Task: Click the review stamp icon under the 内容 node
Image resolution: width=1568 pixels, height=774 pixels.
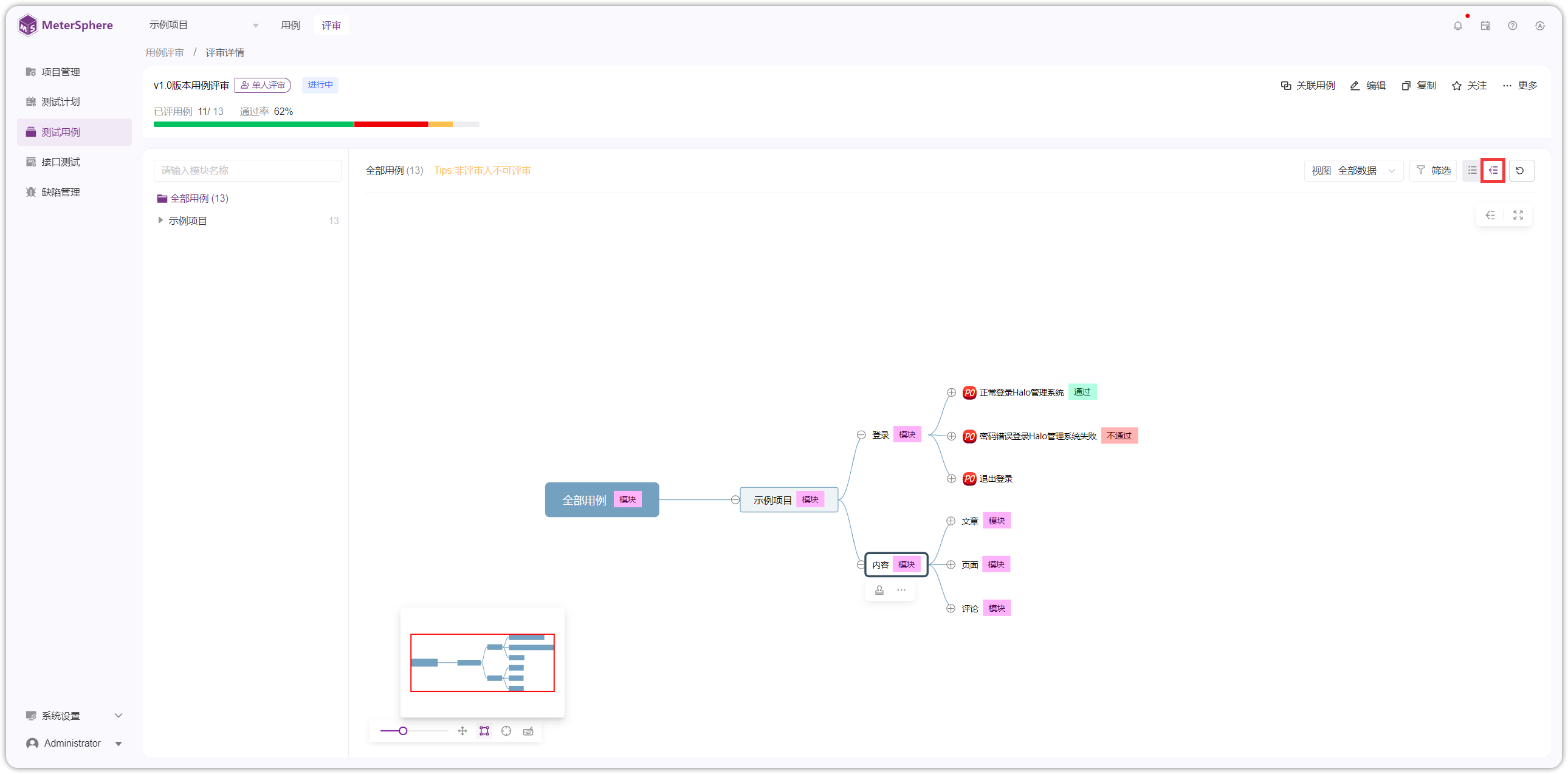Action: (x=879, y=590)
